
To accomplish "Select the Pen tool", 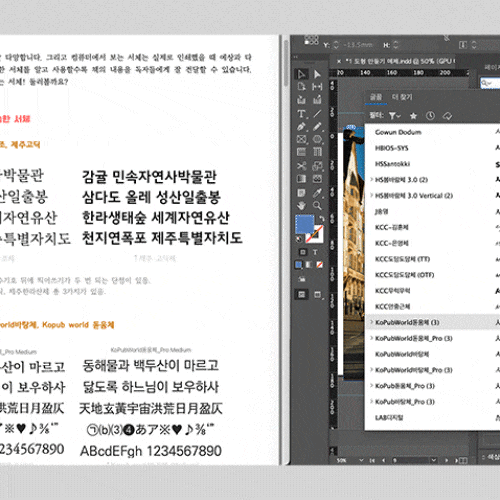I will coord(301,127).
